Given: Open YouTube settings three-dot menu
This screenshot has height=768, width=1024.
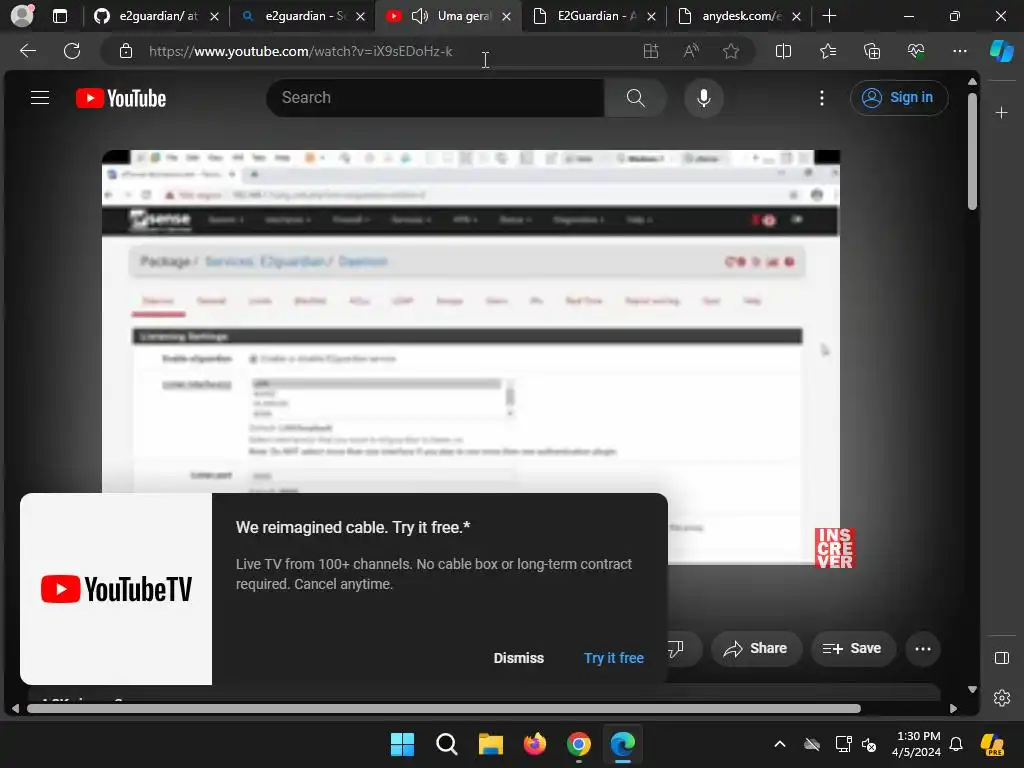Looking at the screenshot, I should (x=822, y=98).
